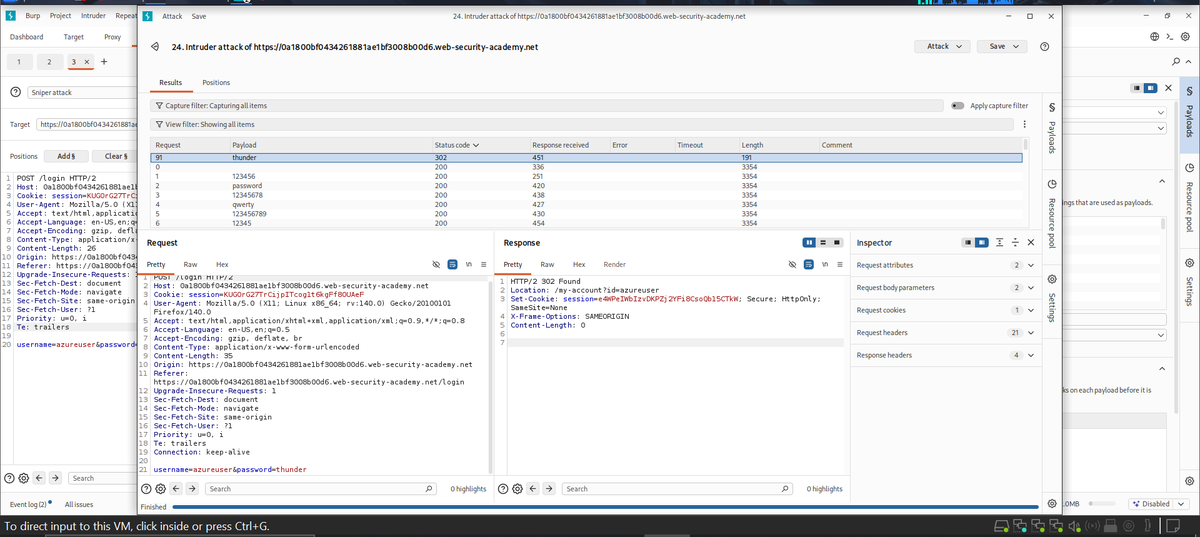
Task: Open Response search settings gear
Action: [516, 489]
